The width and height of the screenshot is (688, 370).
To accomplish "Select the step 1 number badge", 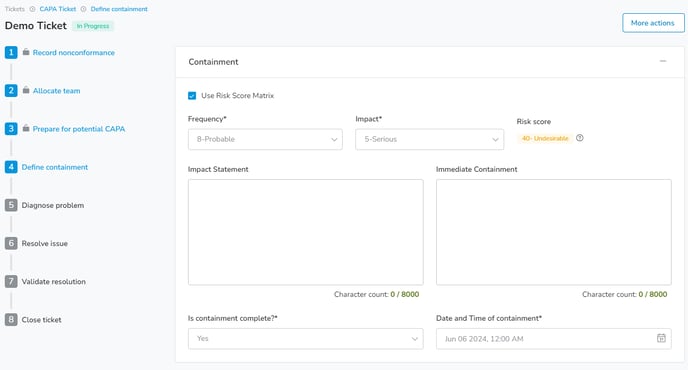I will click(x=11, y=53).
